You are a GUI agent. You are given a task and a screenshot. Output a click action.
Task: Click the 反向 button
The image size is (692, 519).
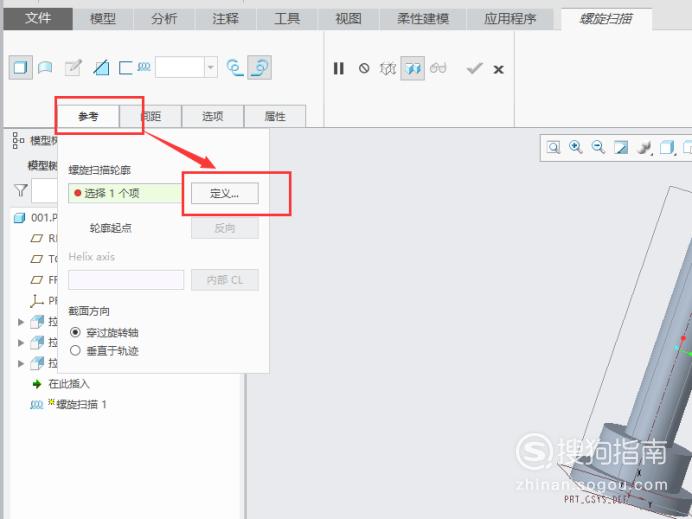tap(225, 228)
